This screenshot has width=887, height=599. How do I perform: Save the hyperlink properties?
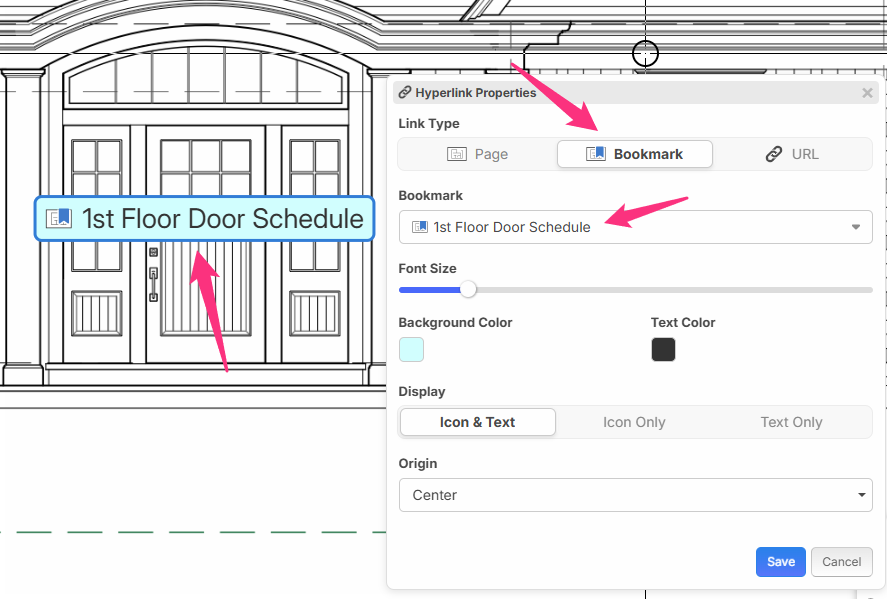[780, 562]
